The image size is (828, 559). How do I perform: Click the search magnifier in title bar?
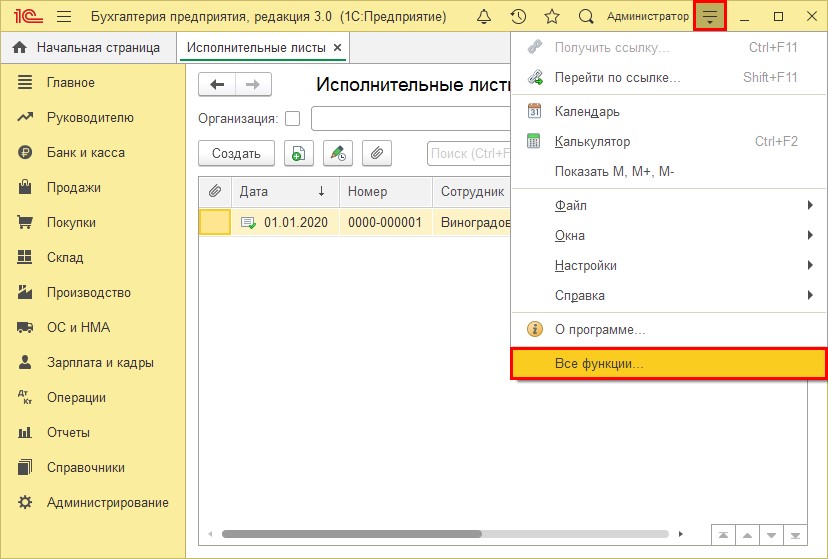tap(586, 17)
